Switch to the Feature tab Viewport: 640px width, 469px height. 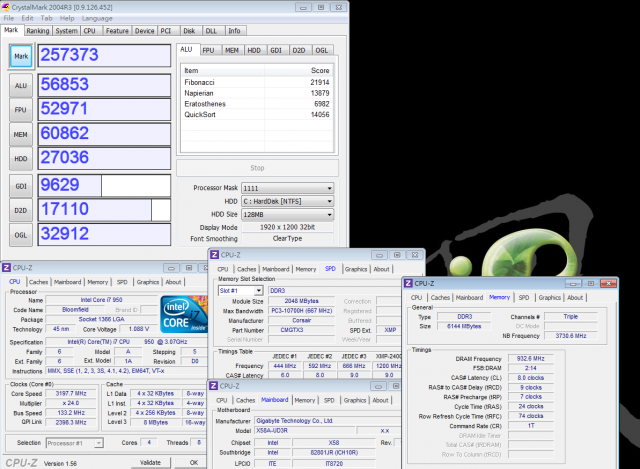[117, 31]
